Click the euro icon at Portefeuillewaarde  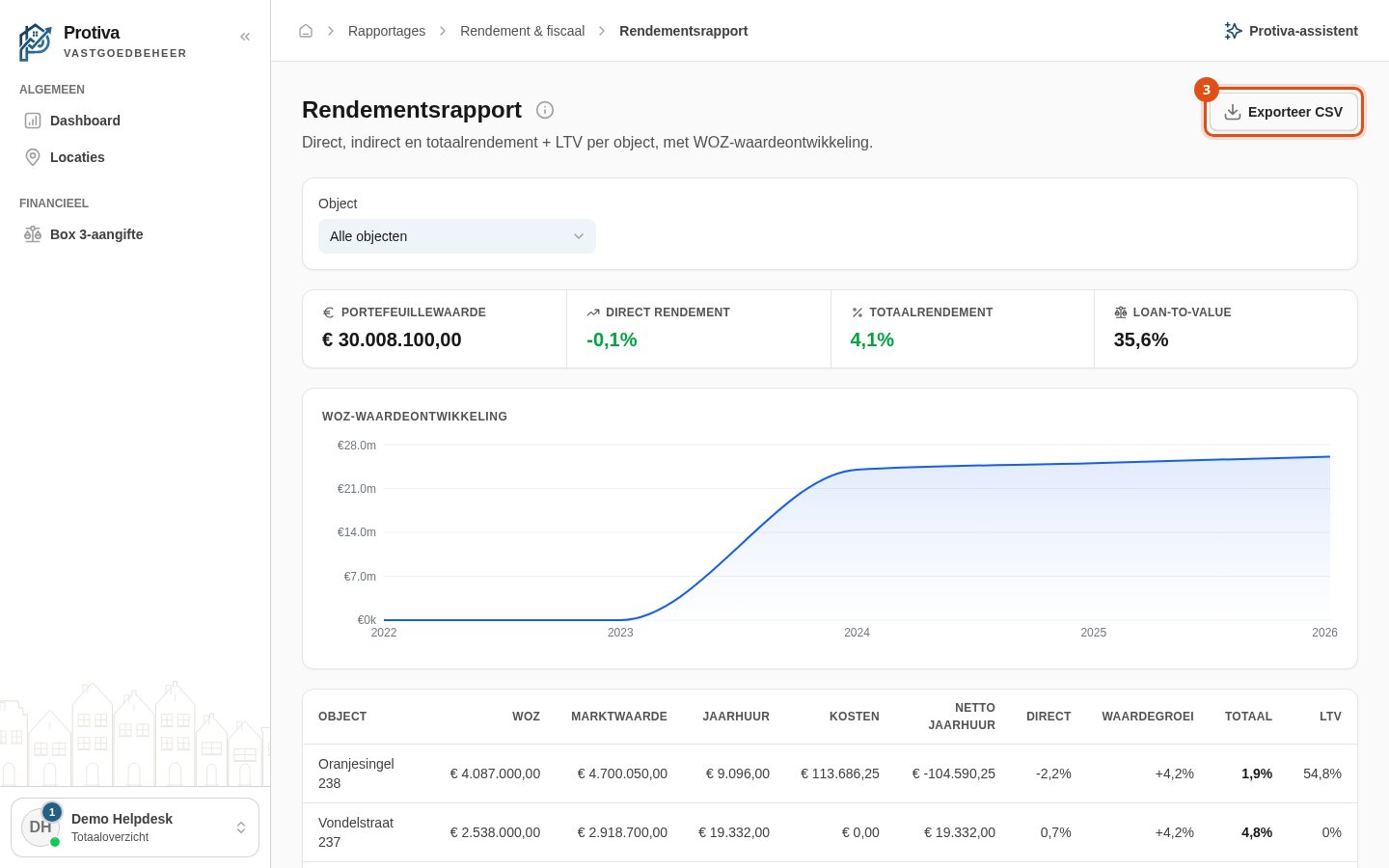coord(328,312)
